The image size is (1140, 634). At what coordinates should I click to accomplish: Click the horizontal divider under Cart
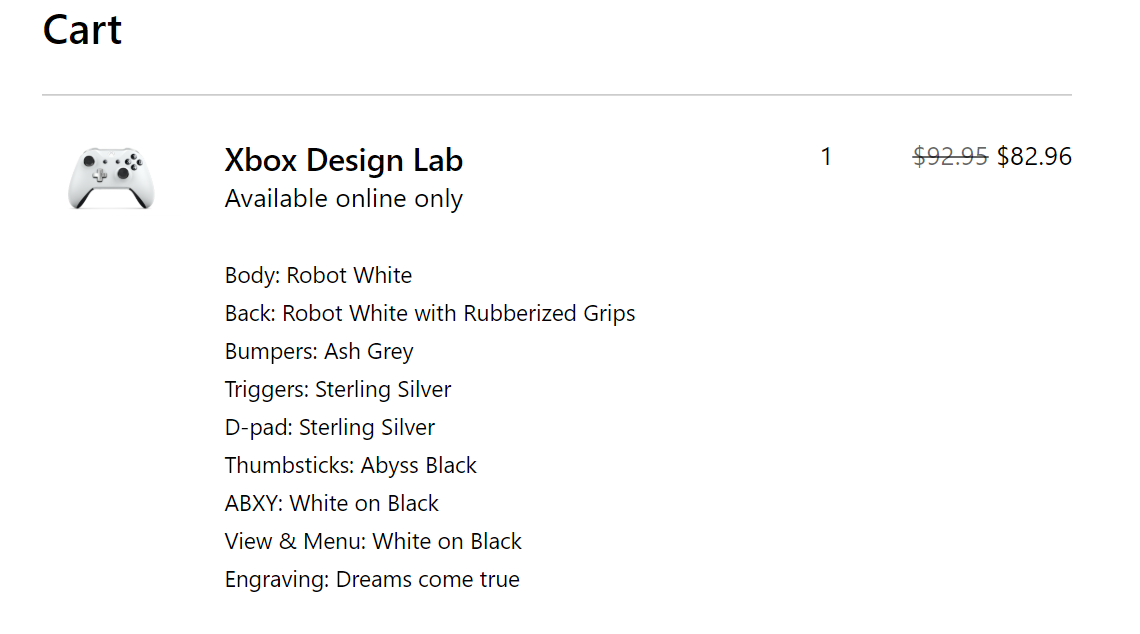pos(557,95)
